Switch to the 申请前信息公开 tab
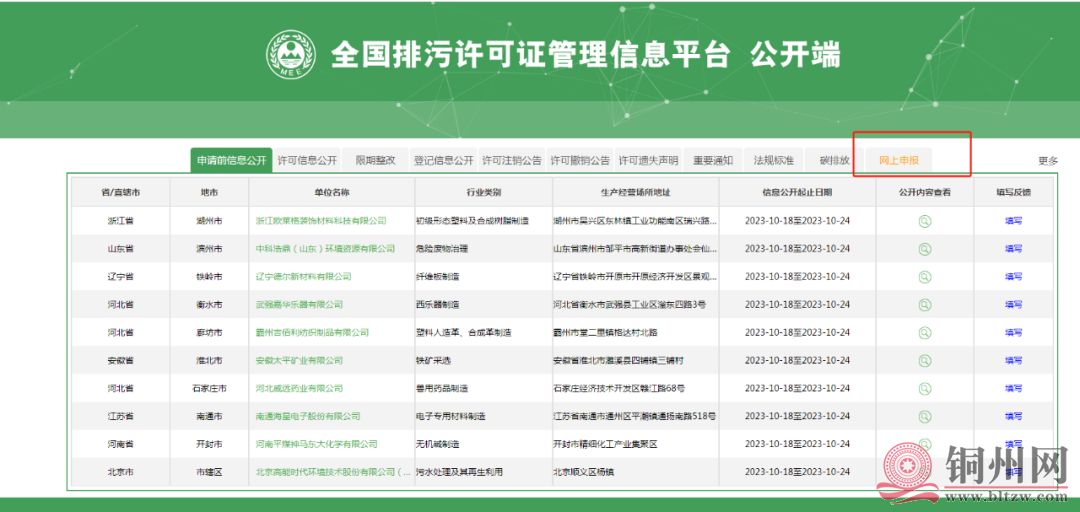The width and height of the screenshot is (1080, 512). point(231,161)
